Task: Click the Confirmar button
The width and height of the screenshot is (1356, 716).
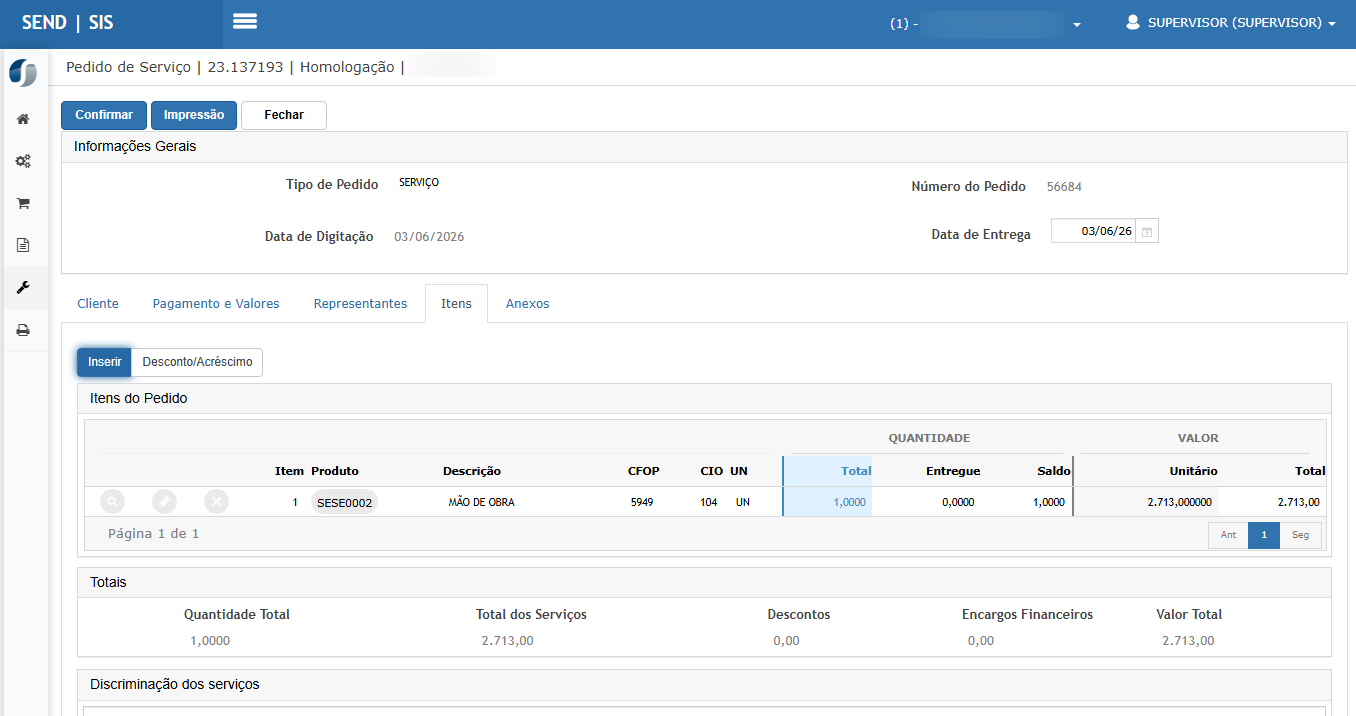Action: [x=104, y=115]
